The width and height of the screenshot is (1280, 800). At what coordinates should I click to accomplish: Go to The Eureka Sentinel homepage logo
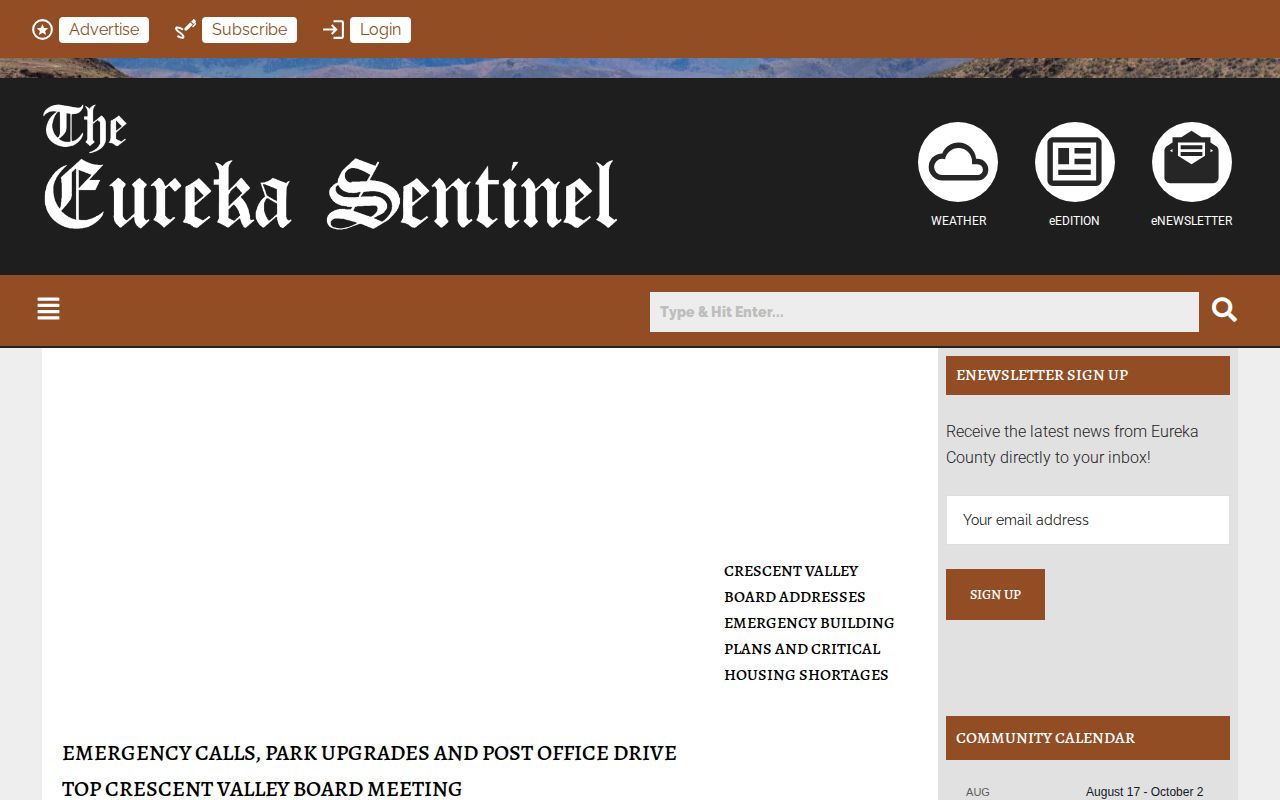330,167
